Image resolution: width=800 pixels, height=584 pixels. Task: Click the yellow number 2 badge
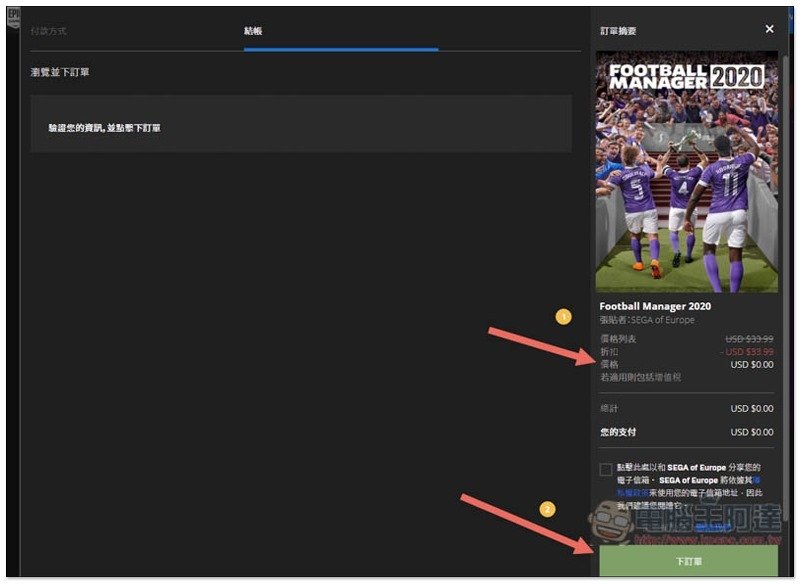tap(547, 509)
